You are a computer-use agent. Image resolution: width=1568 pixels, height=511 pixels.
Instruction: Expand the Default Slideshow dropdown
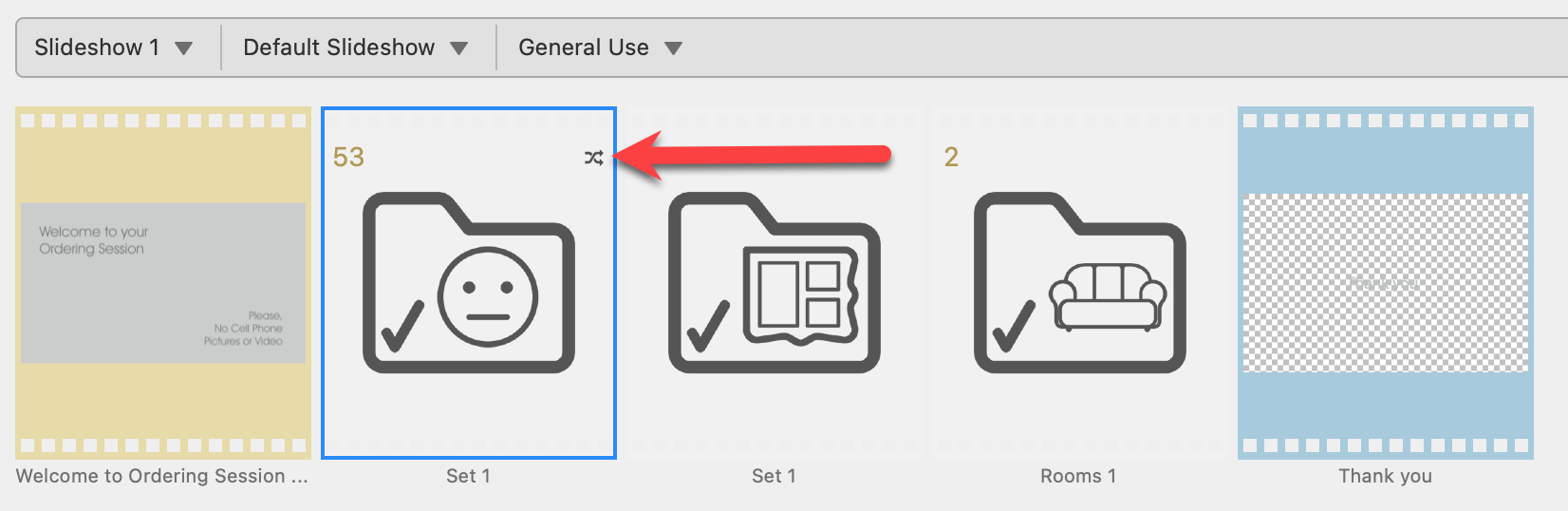point(355,47)
